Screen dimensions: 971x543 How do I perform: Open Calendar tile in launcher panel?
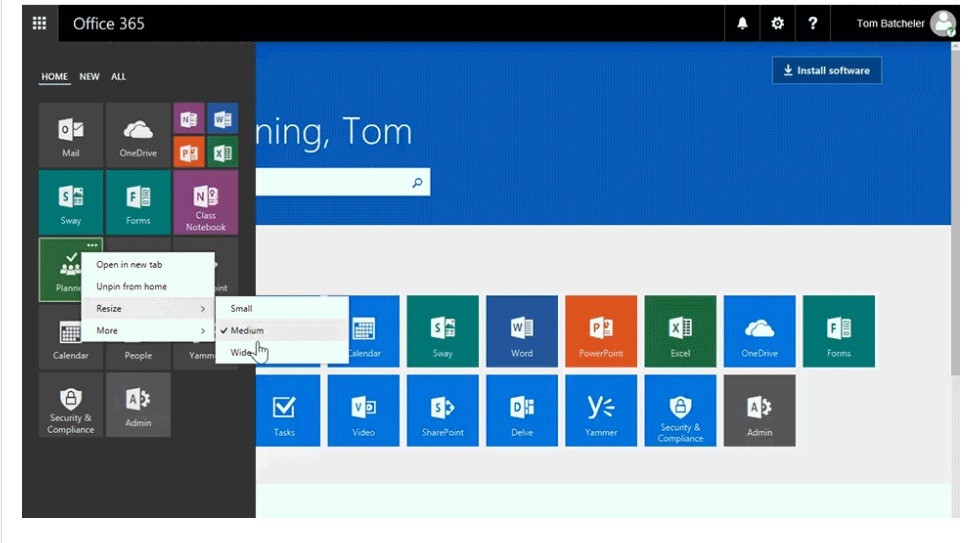tap(71, 337)
